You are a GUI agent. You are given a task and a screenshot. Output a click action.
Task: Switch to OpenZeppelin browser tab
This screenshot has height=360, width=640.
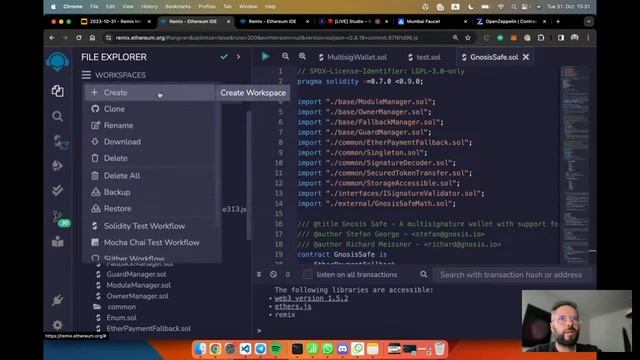511,21
